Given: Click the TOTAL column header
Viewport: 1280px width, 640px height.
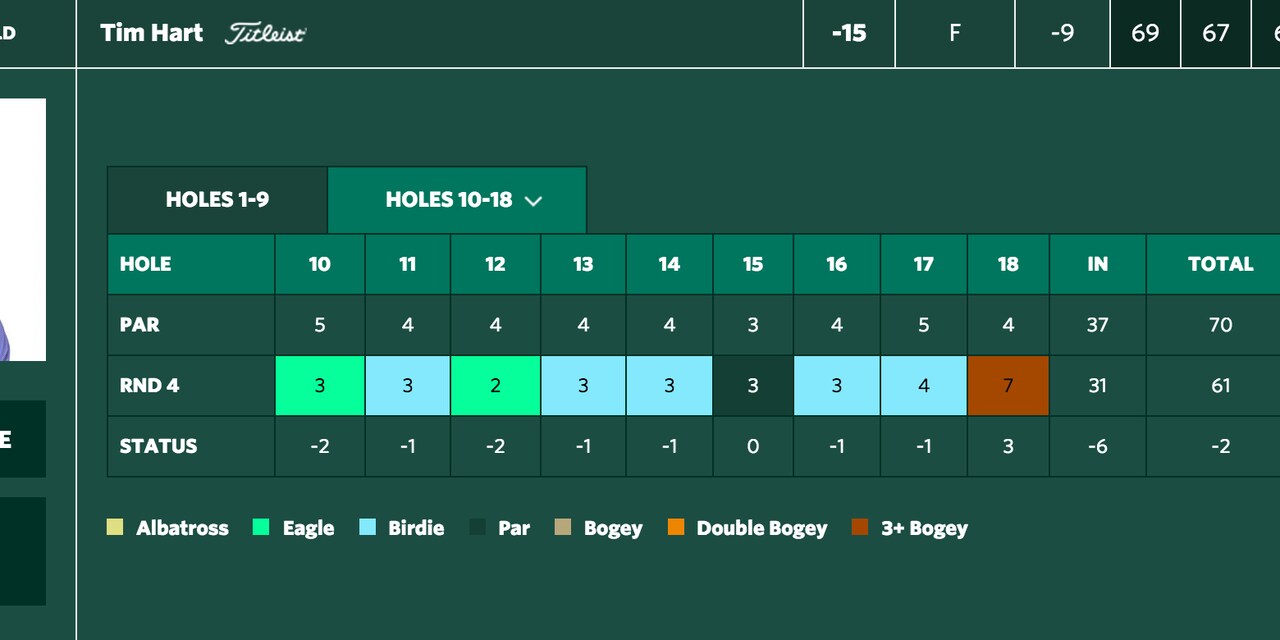Looking at the screenshot, I should coord(1219,264).
